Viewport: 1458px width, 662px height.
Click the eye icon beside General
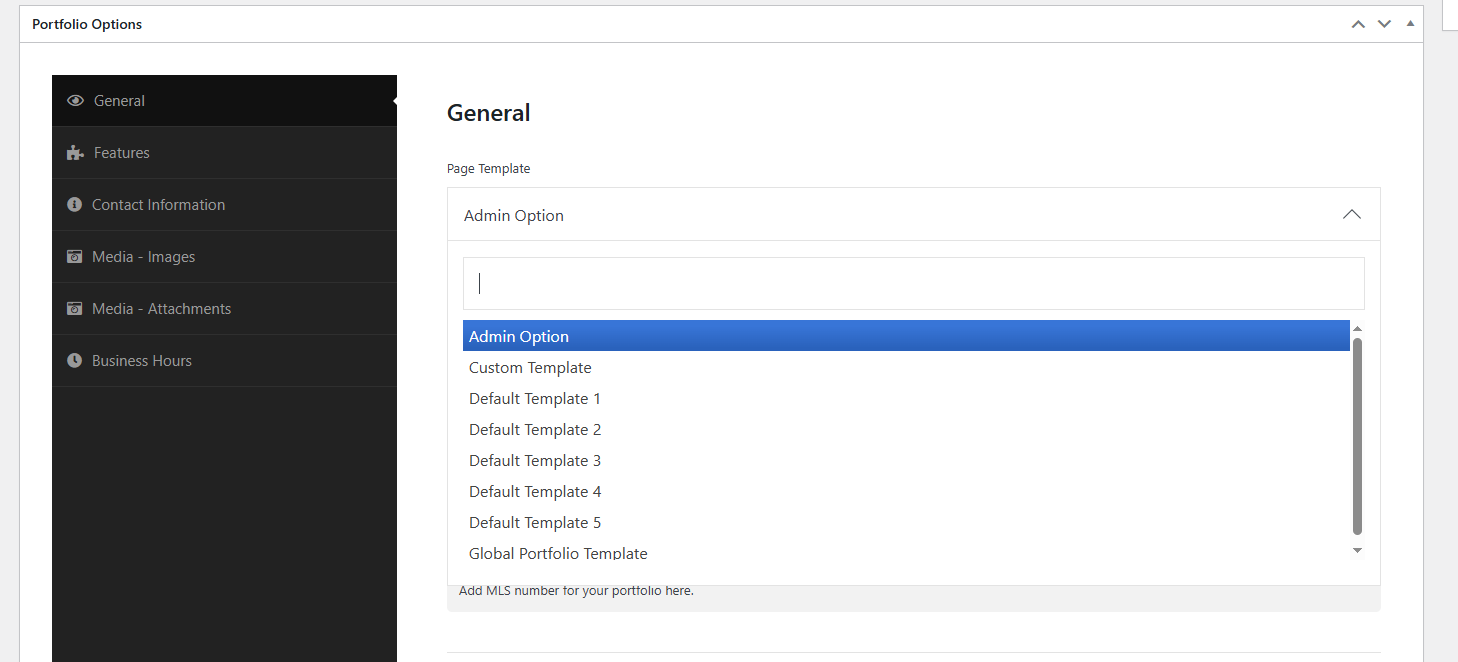75,101
